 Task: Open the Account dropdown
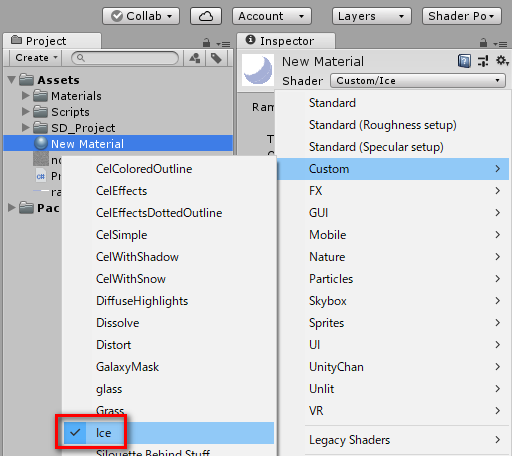[x=272, y=16]
